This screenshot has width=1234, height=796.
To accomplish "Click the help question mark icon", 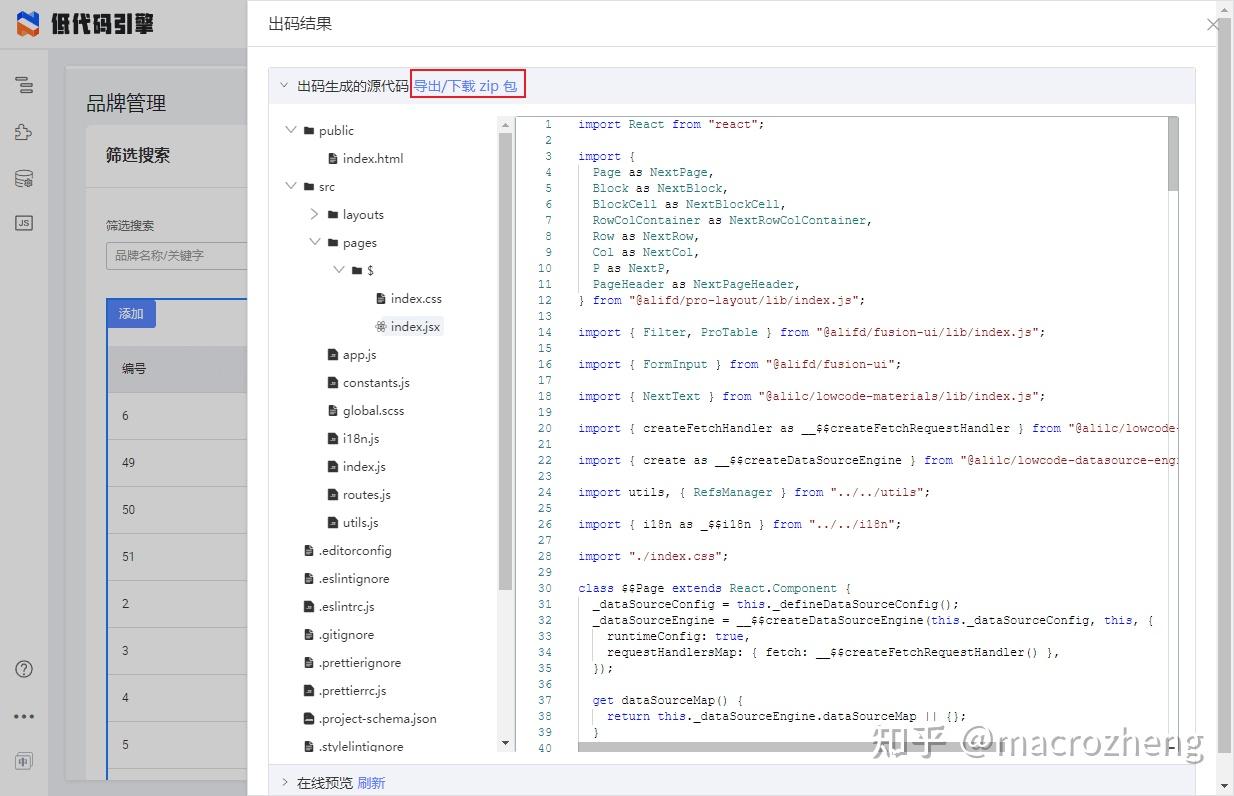I will point(24,669).
